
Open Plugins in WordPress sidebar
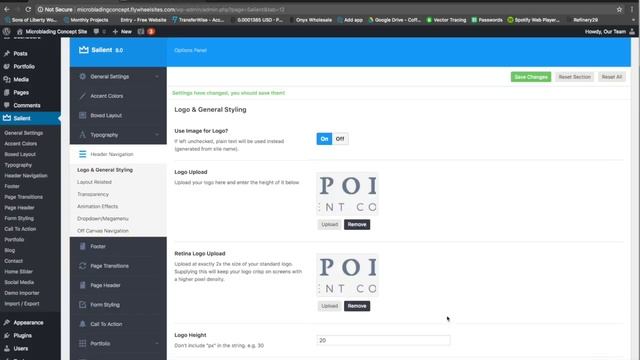(x=22, y=336)
